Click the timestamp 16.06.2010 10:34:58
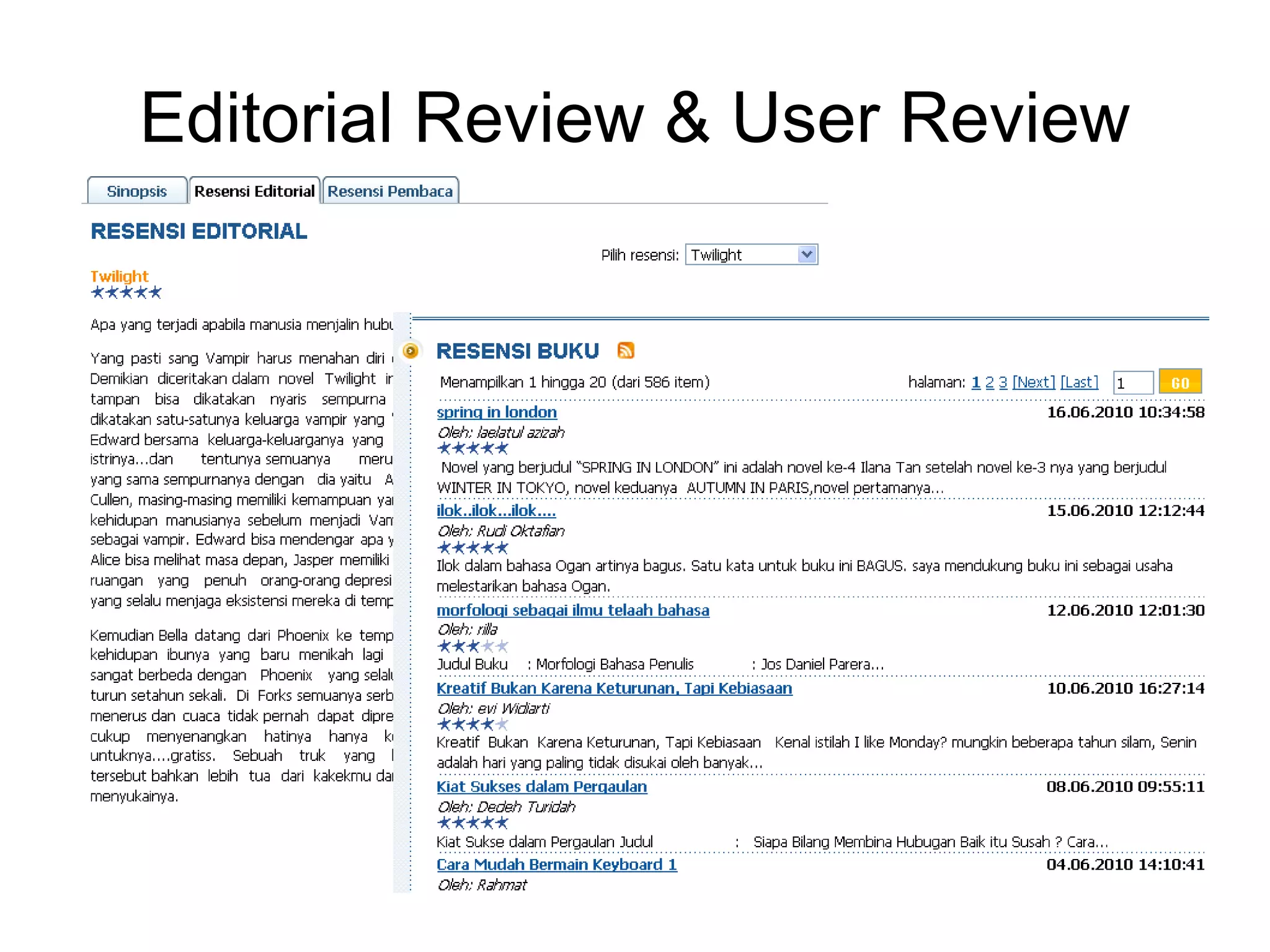 [x=1126, y=412]
